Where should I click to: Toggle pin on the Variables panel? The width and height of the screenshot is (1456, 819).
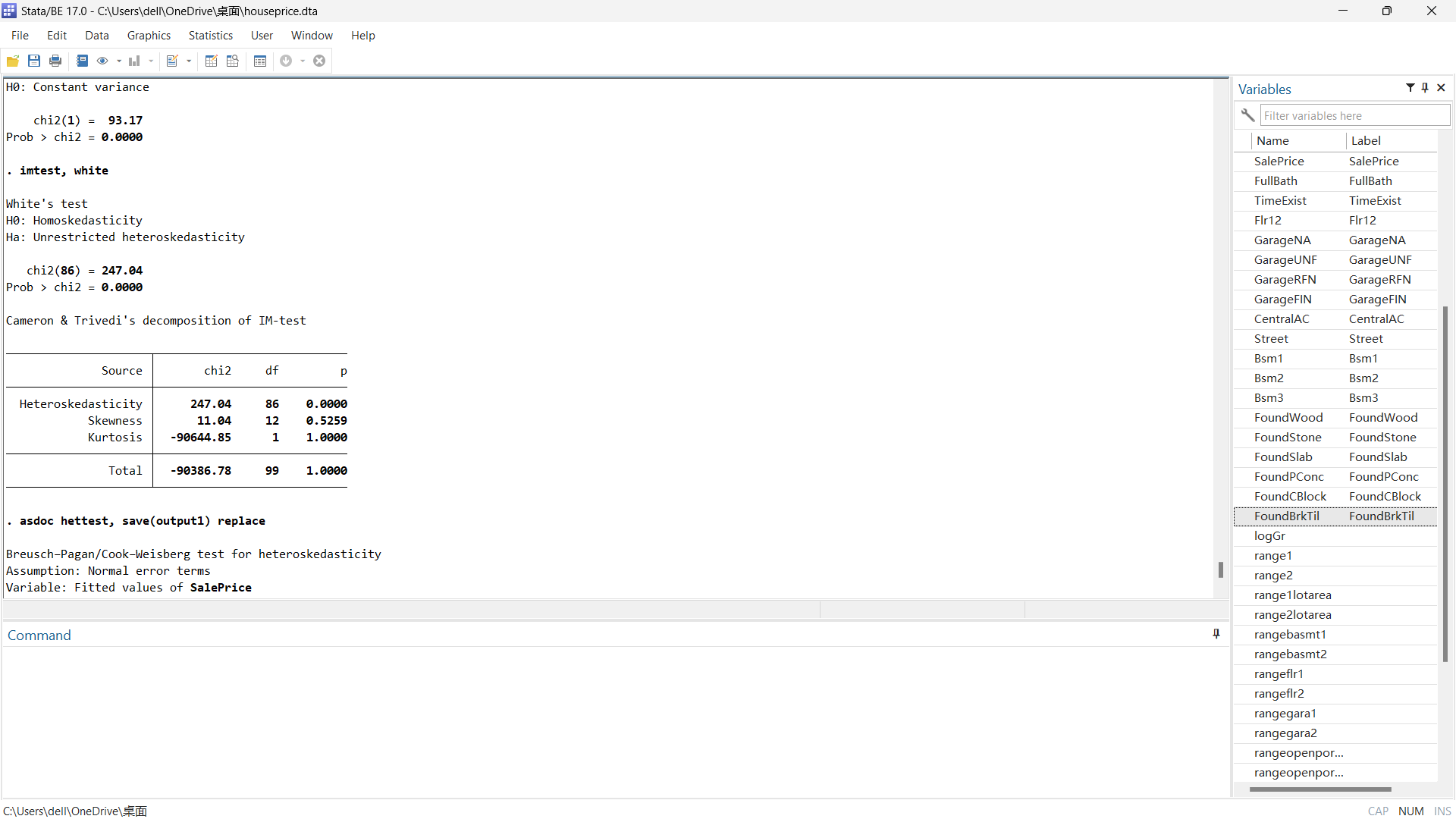[x=1425, y=88]
